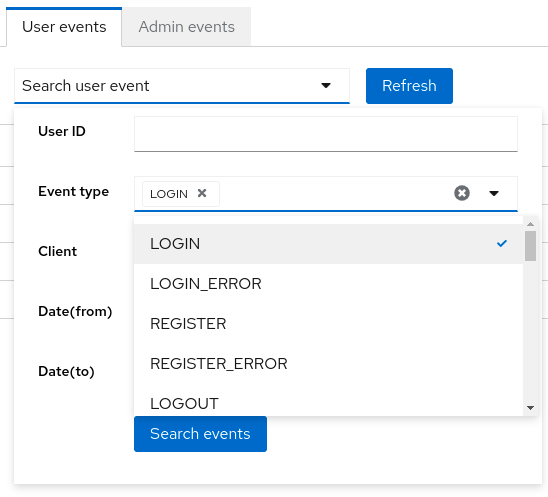Click the Client label
Viewport: 548px width, 497px height.
[58, 251]
